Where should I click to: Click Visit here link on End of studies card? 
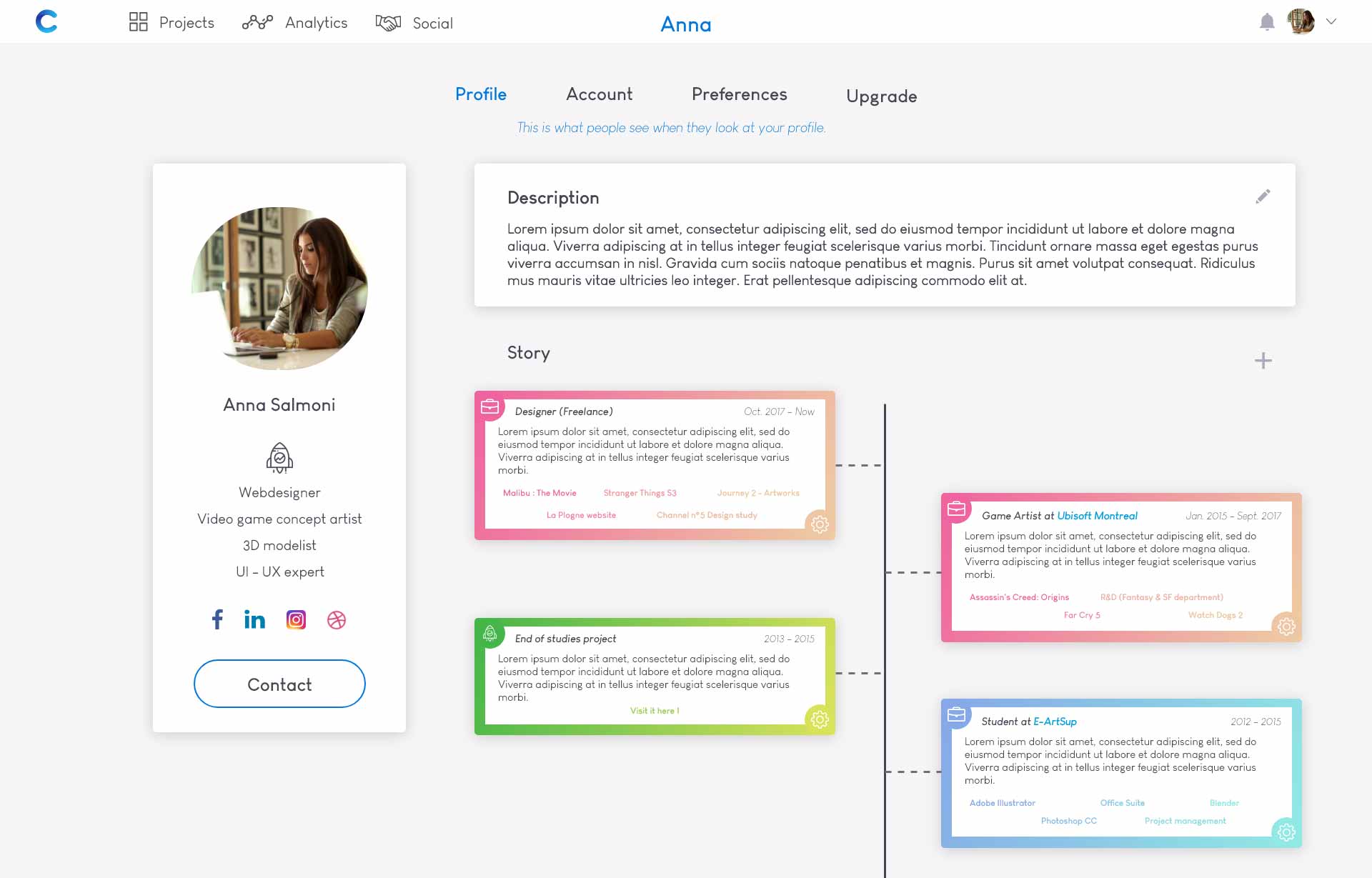coord(653,710)
